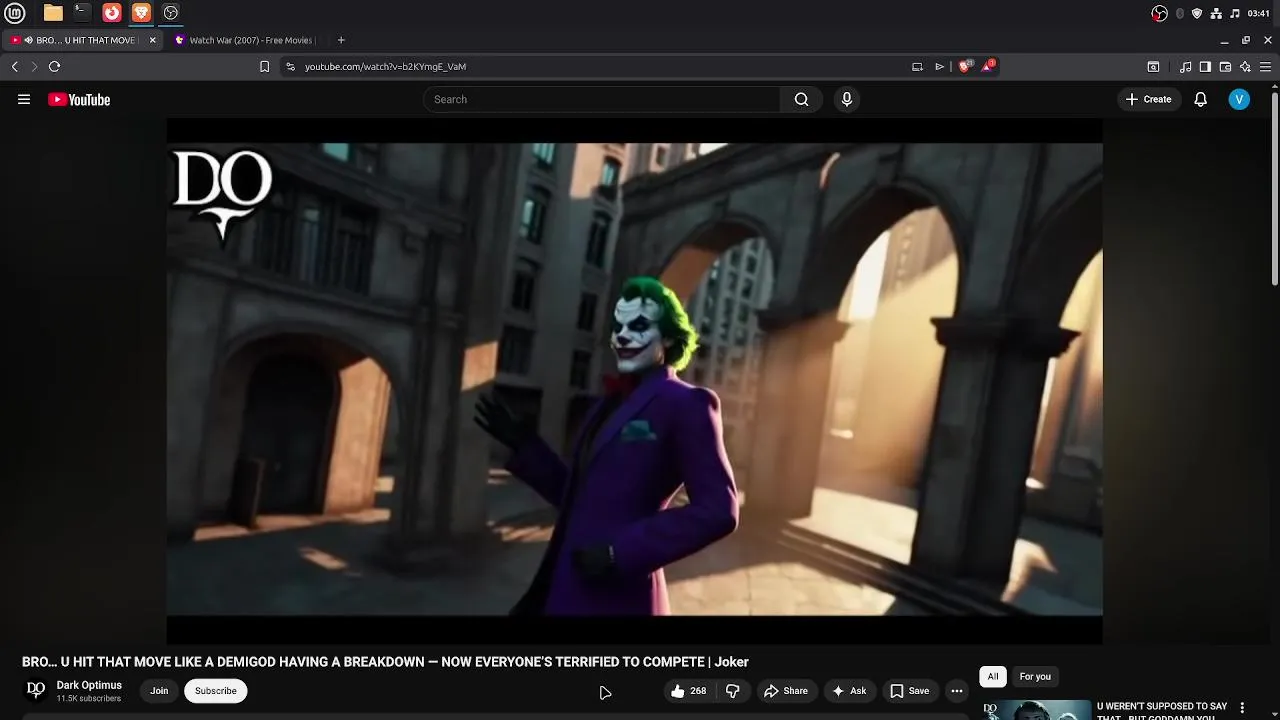Click the Dark Optimus channel avatar

click(x=35, y=690)
